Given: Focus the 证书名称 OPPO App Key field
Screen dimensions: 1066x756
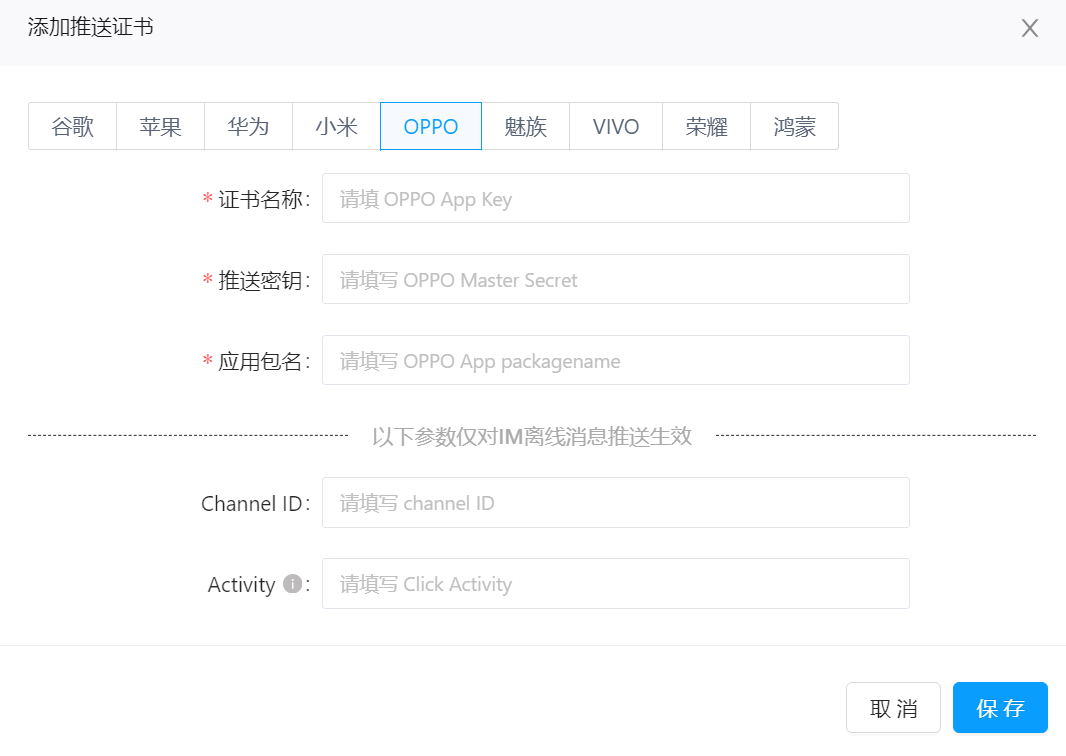Looking at the screenshot, I should click(615, 199).
